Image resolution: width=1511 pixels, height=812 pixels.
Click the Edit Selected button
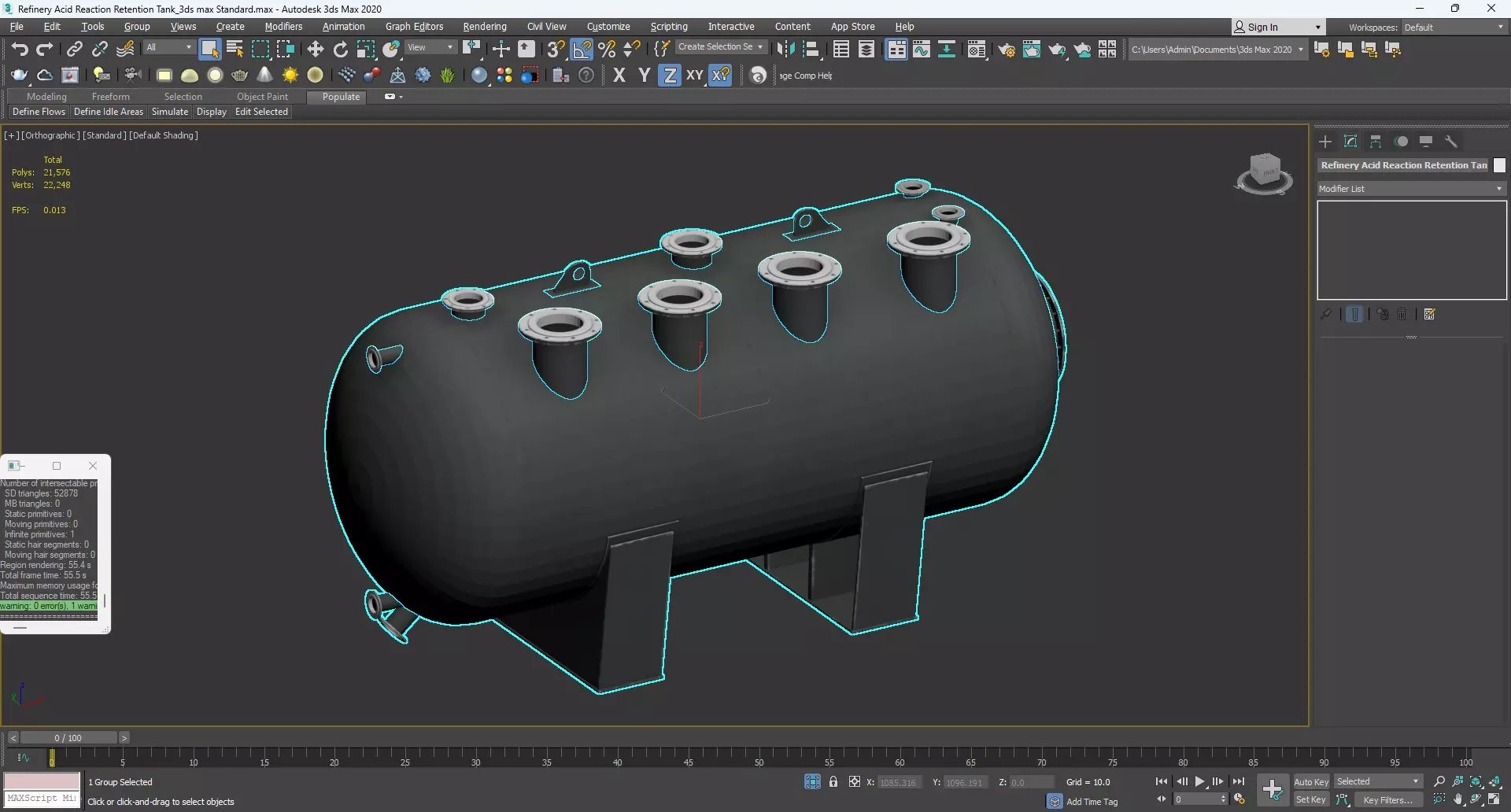[x=261, y=112]
